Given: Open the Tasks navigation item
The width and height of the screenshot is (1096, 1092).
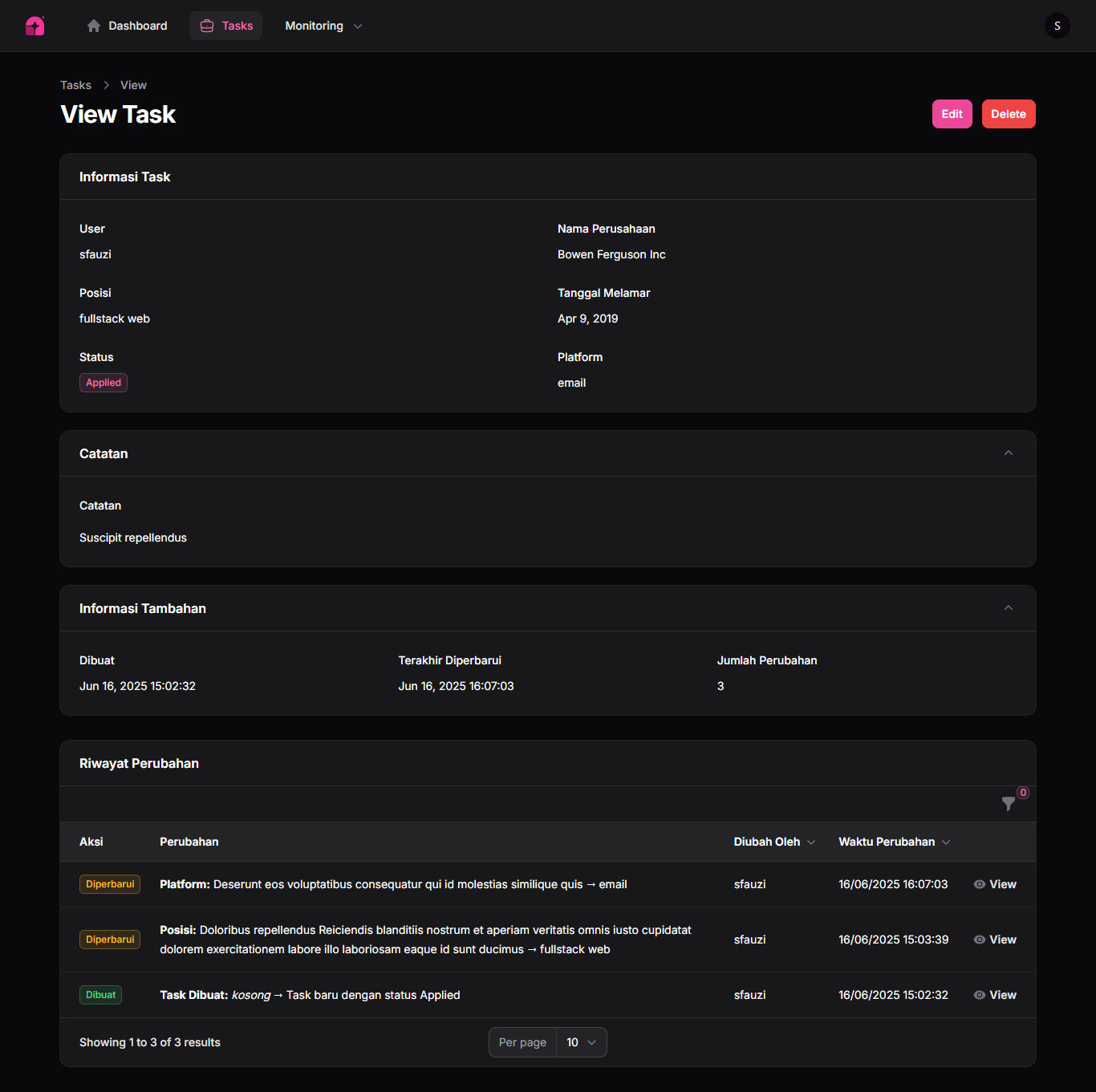Looking at the screenshot, I should pos(226,26).
